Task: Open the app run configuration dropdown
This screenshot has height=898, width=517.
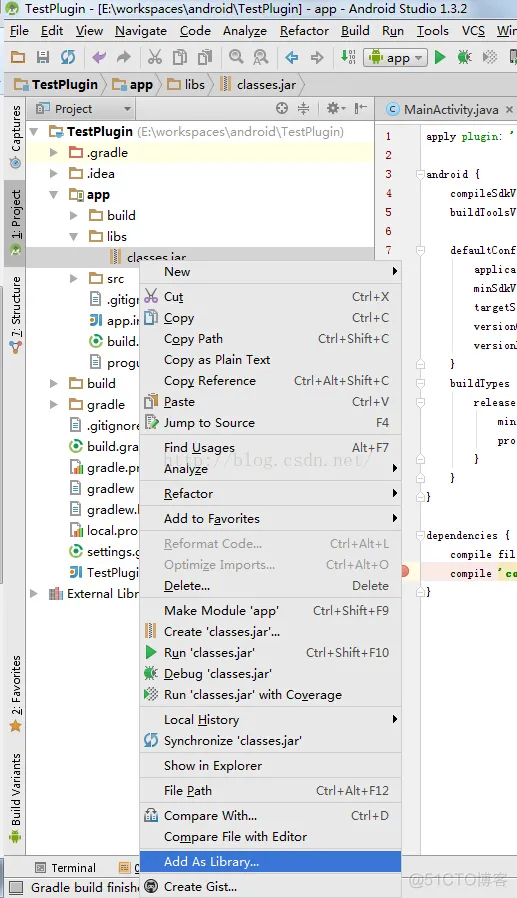Action: 396,57
